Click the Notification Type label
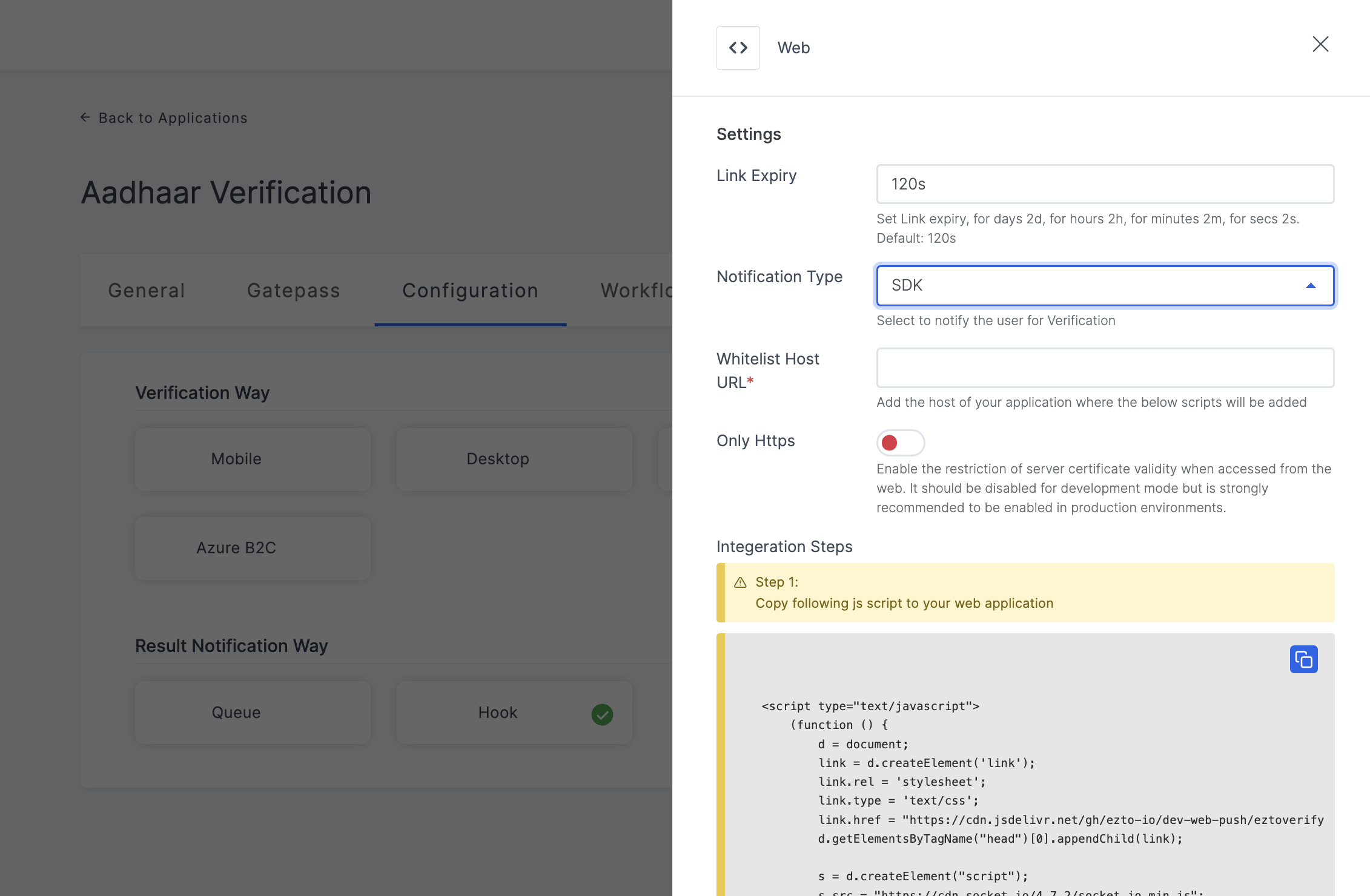 point(779,277)
